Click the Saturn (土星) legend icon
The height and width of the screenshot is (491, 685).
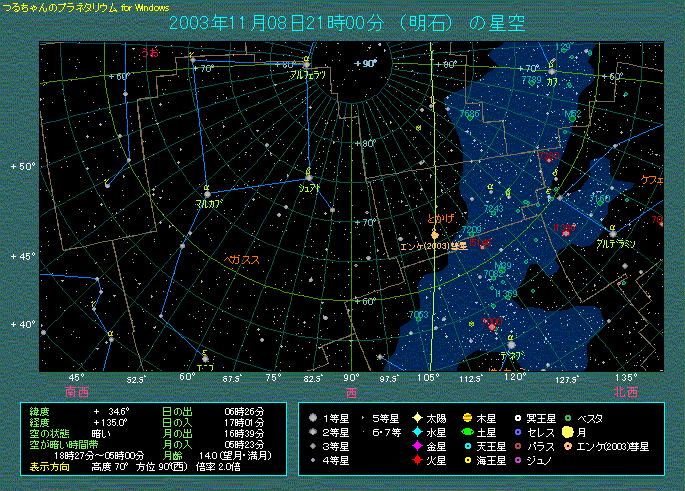[468, 432]
